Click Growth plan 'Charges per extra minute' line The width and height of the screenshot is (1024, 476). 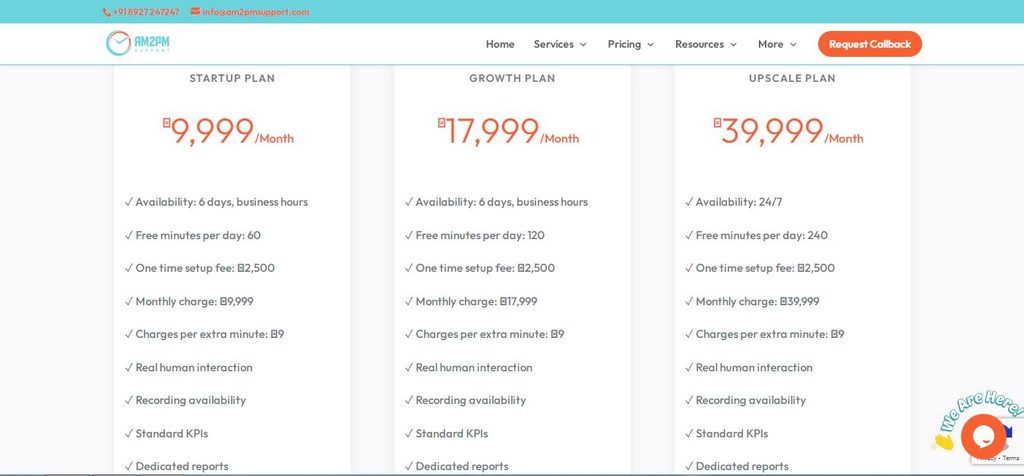[x=485, y=334]
